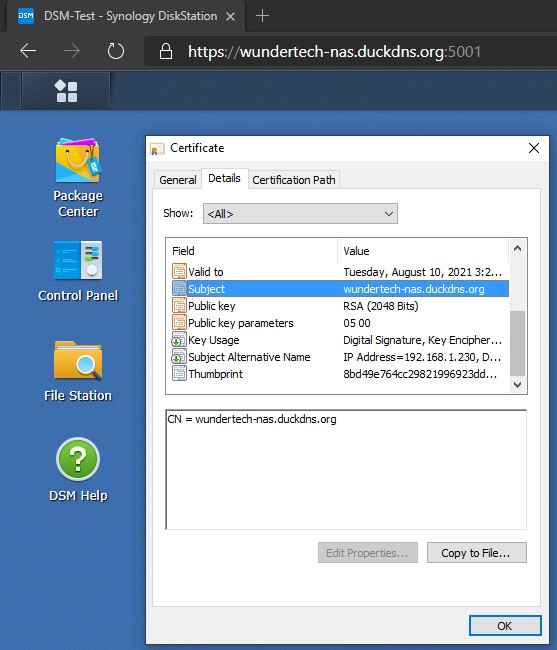Reload the page with the refresh icon
Screen dimensions: 557x650
tap(116, 51)
